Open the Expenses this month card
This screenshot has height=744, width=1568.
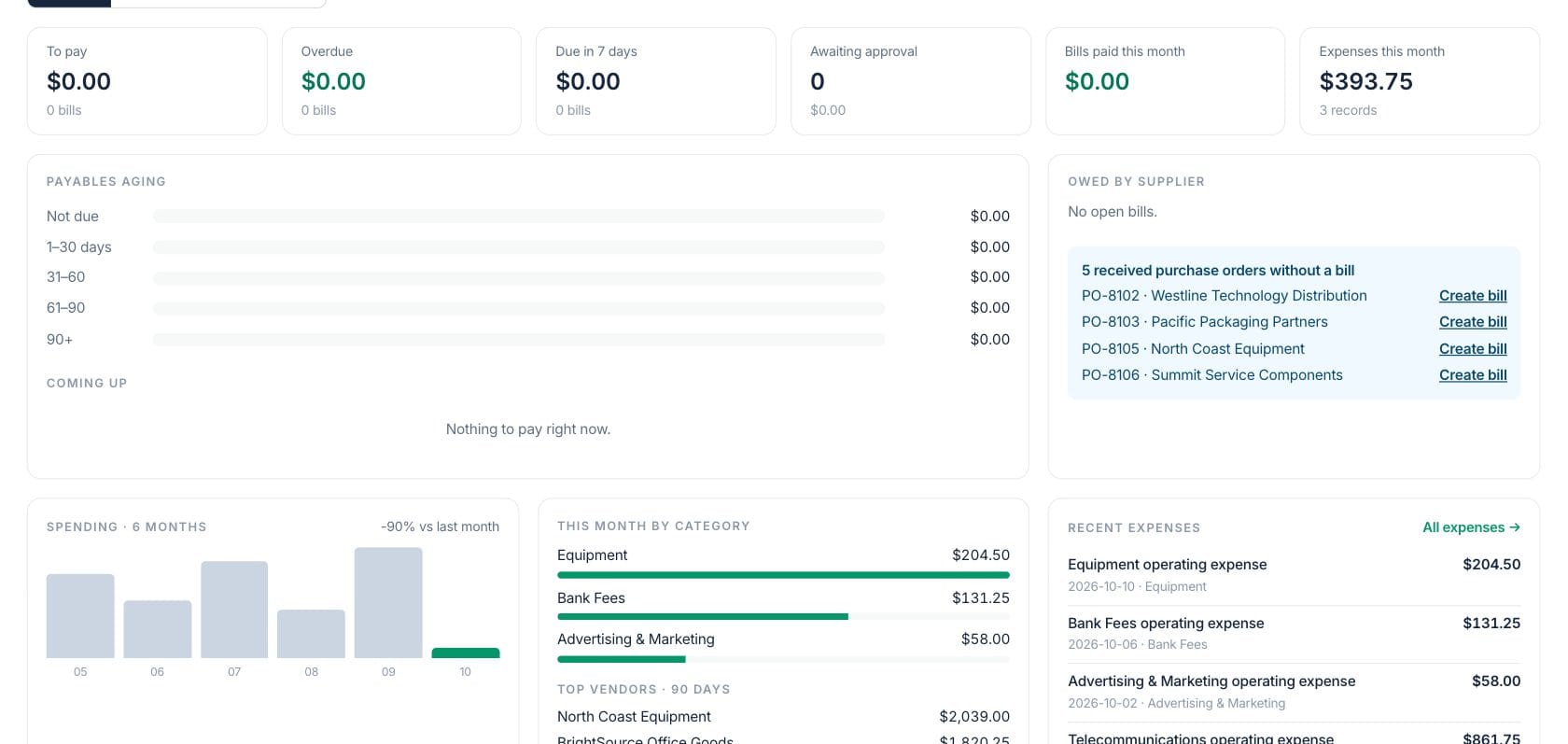1420,81
